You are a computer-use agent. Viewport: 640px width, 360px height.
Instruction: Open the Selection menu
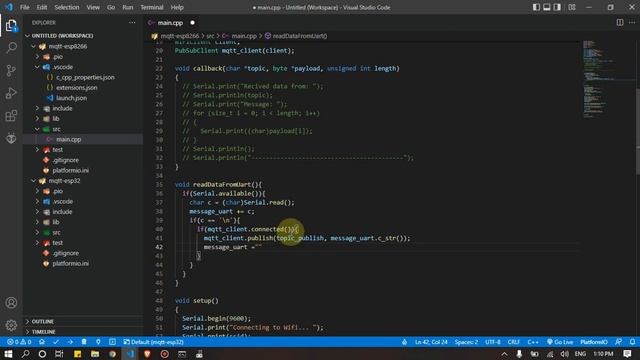click(x=67, y=7)
